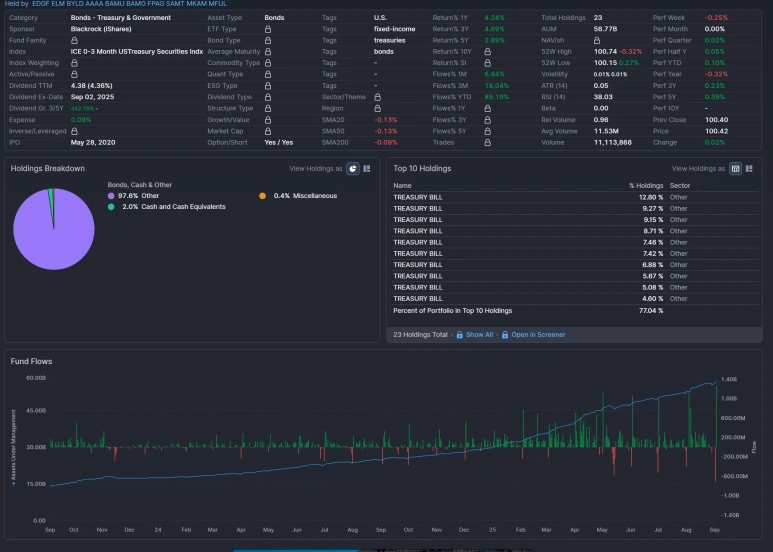Screen dimensions: 773x552
Task: Select table view icon in Top 10 Holdings
Action: 736,169
